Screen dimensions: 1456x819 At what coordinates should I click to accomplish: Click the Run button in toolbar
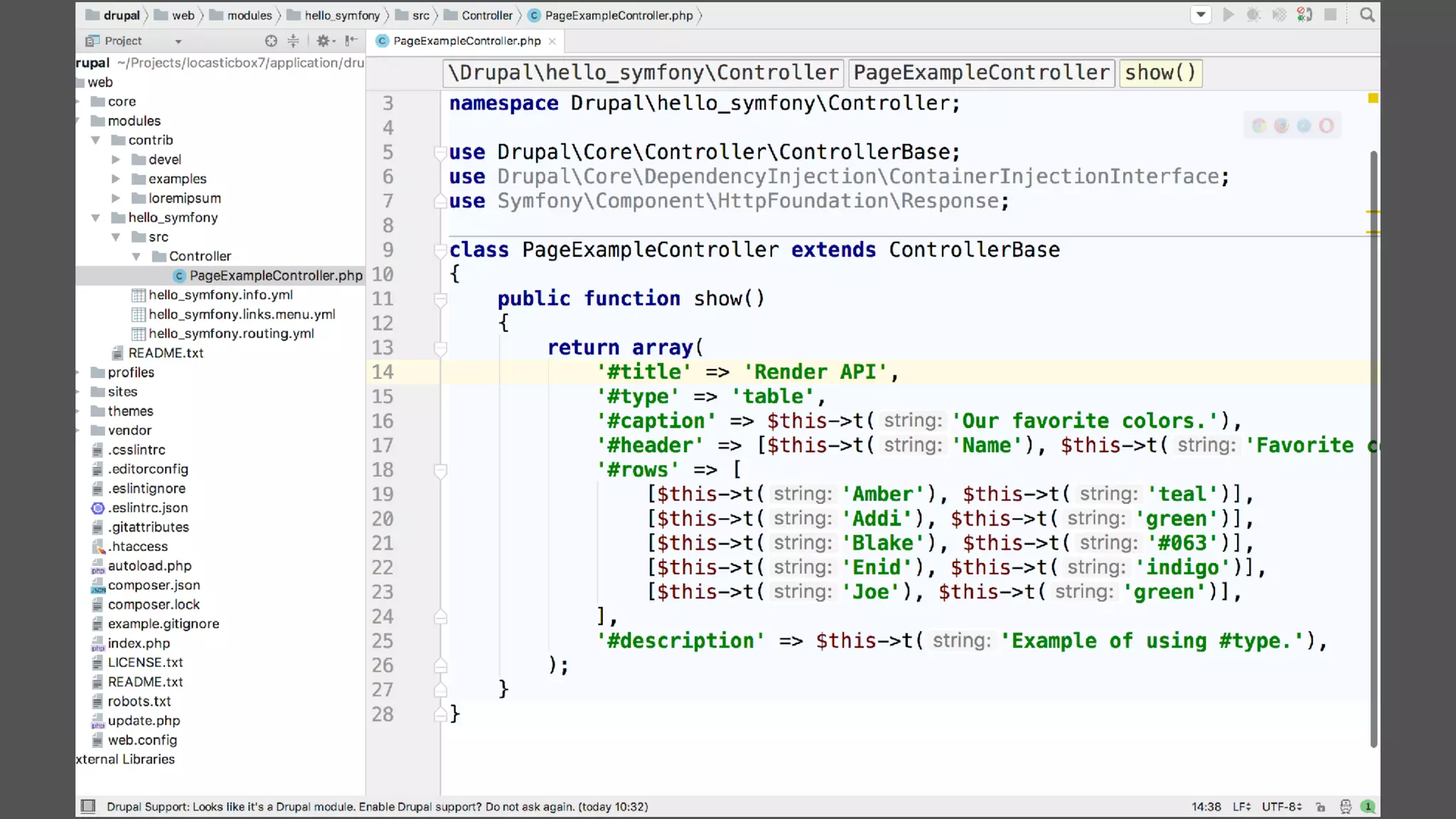pyautogui.click(x=1228, y=15)
